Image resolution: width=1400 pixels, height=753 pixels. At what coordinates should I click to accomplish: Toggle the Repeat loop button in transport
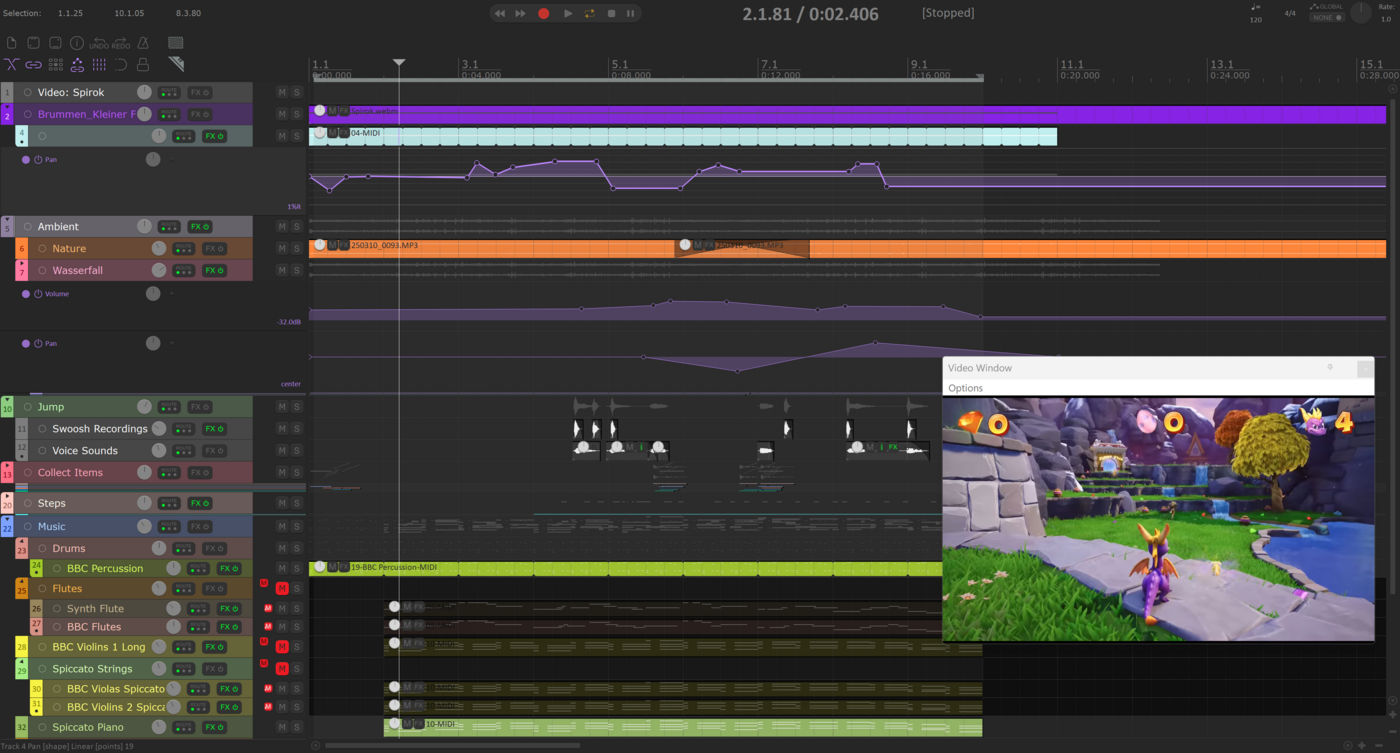tap(589, 13)
